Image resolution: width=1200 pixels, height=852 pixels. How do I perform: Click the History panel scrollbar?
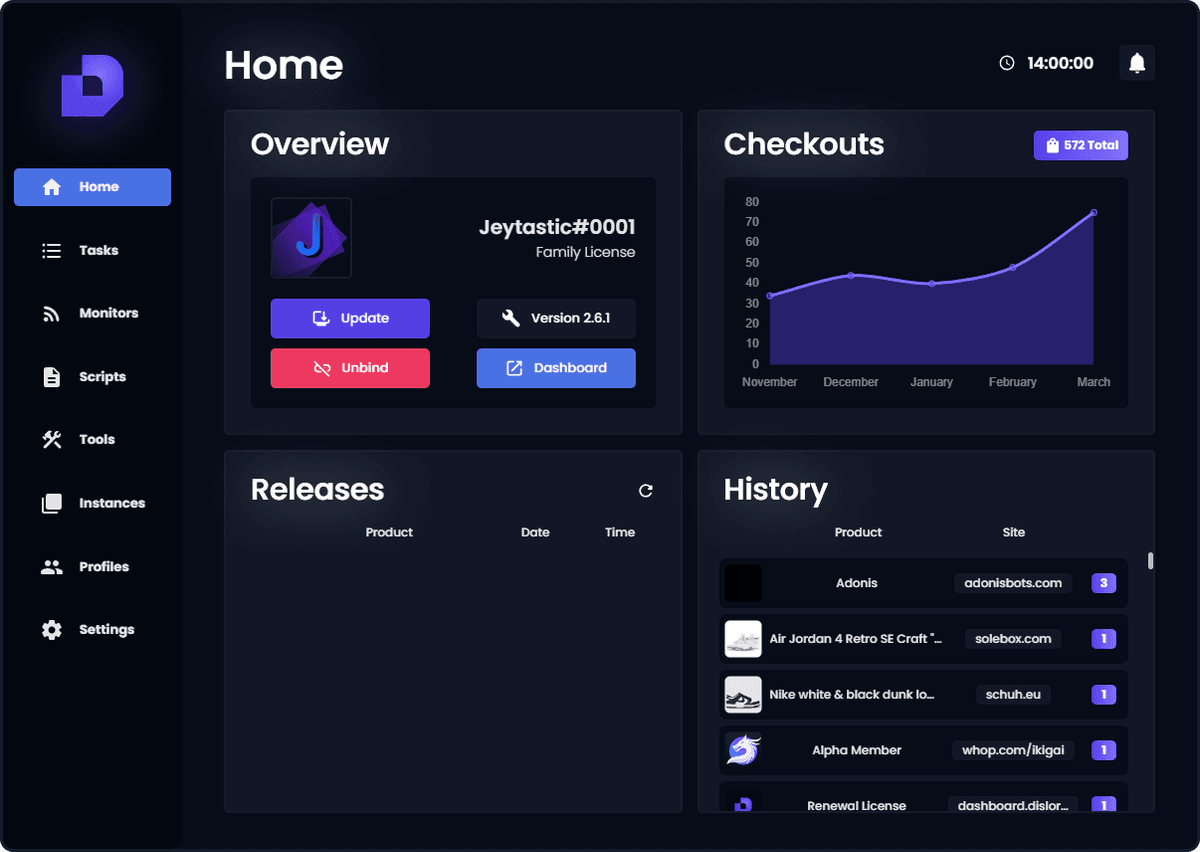1148,560
